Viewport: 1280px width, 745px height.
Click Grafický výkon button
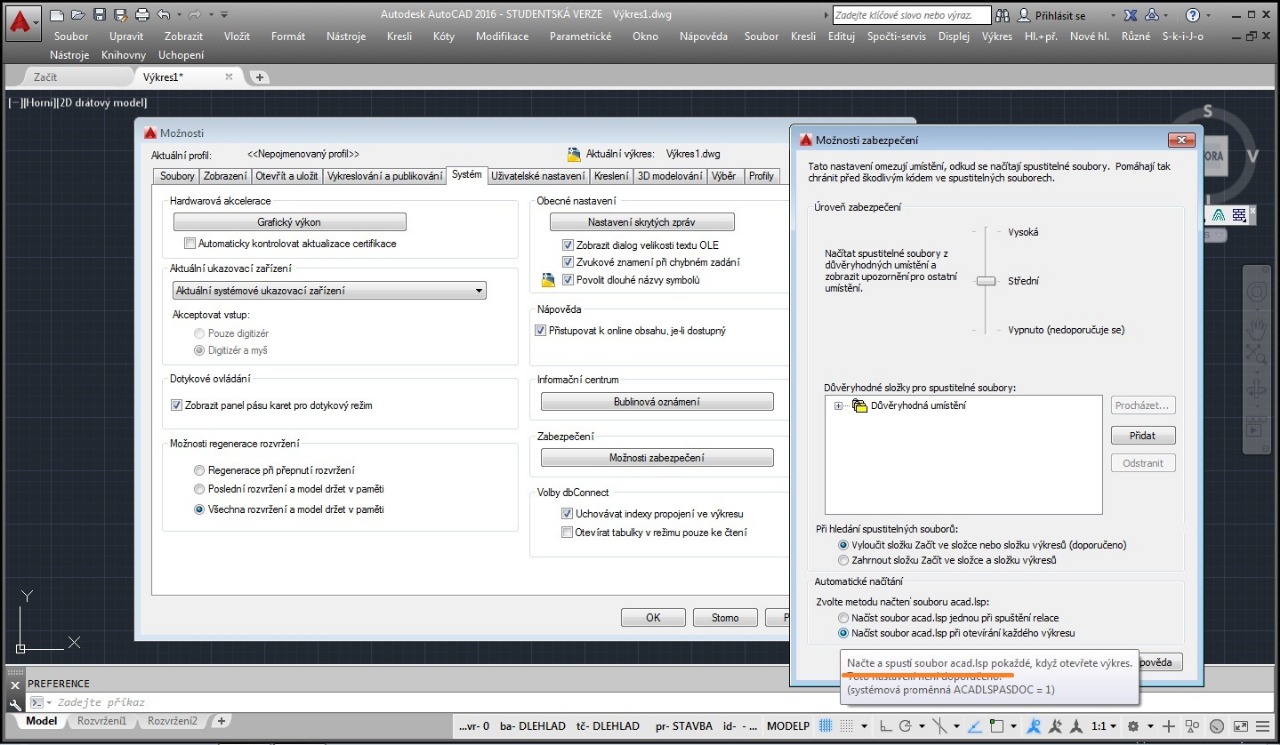click(x=289, y=222)
